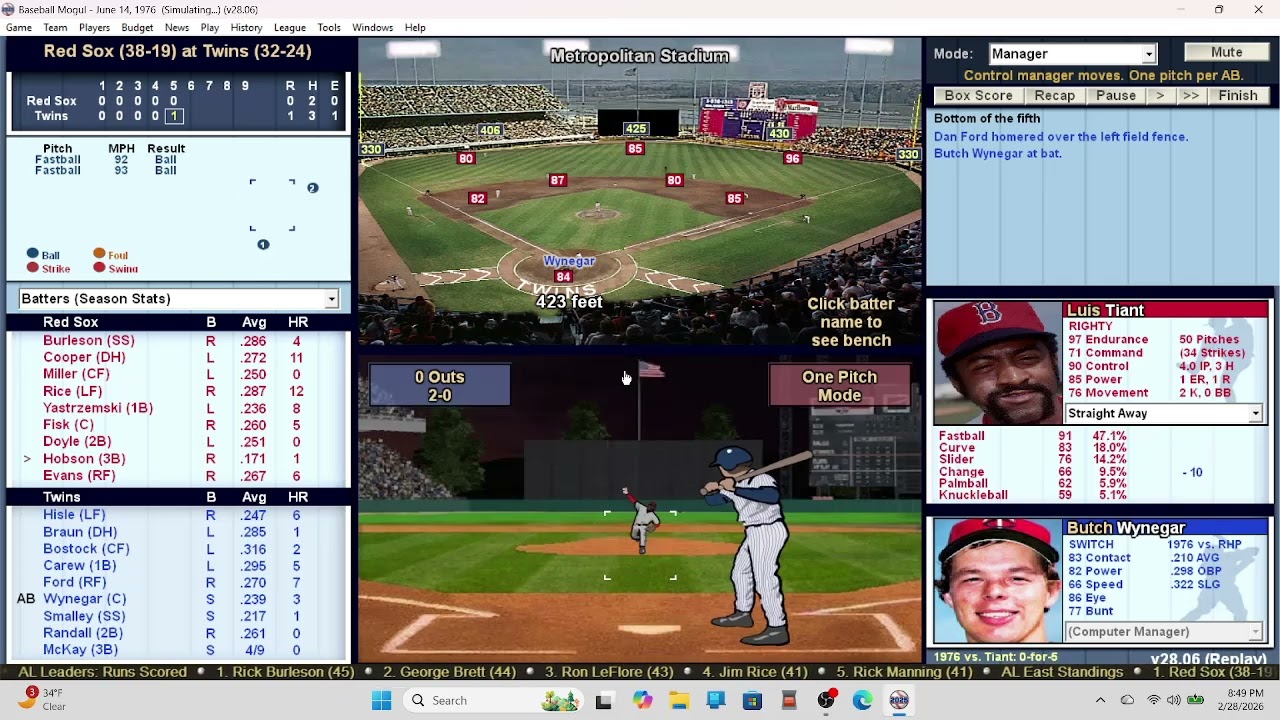Open network settings from the system tray
Image resolution: width=1280 pixels, height=720 pixels.
[x=1154, y=700]
